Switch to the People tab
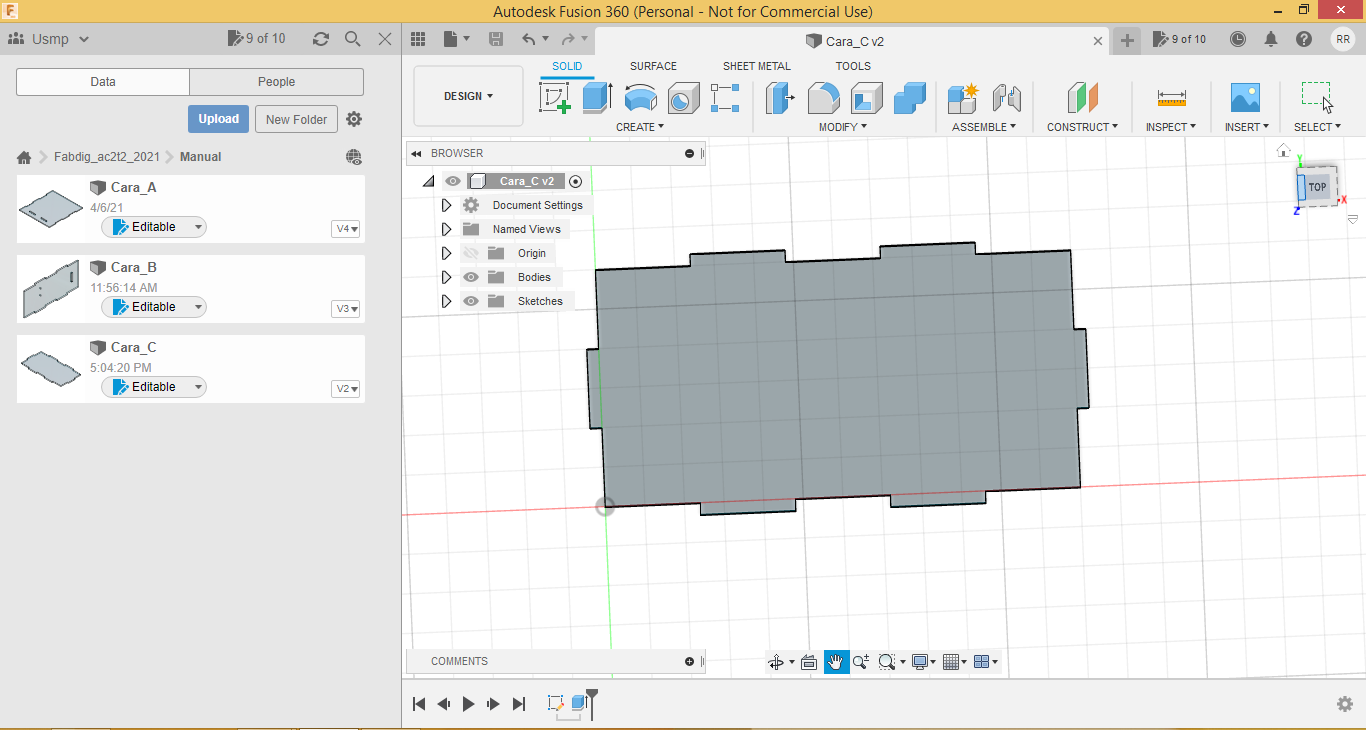1366x730 pixels. point(276,82)
